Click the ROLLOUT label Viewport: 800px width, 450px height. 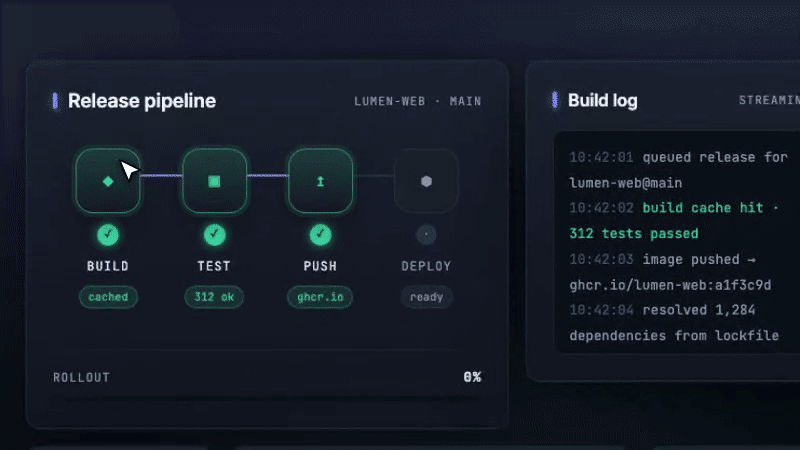82,378
